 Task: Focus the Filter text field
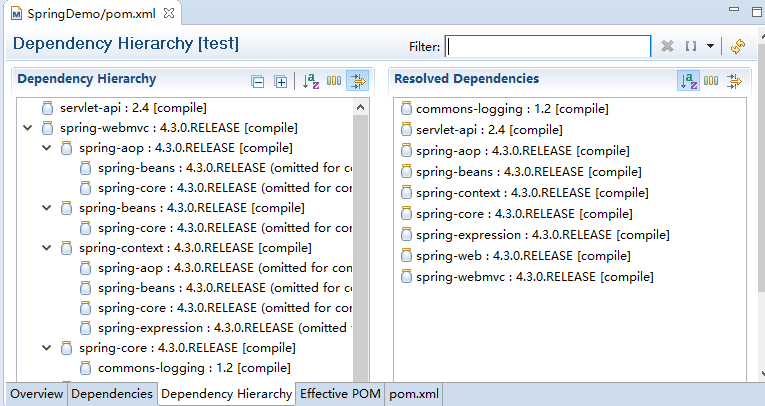pos(547,46)
